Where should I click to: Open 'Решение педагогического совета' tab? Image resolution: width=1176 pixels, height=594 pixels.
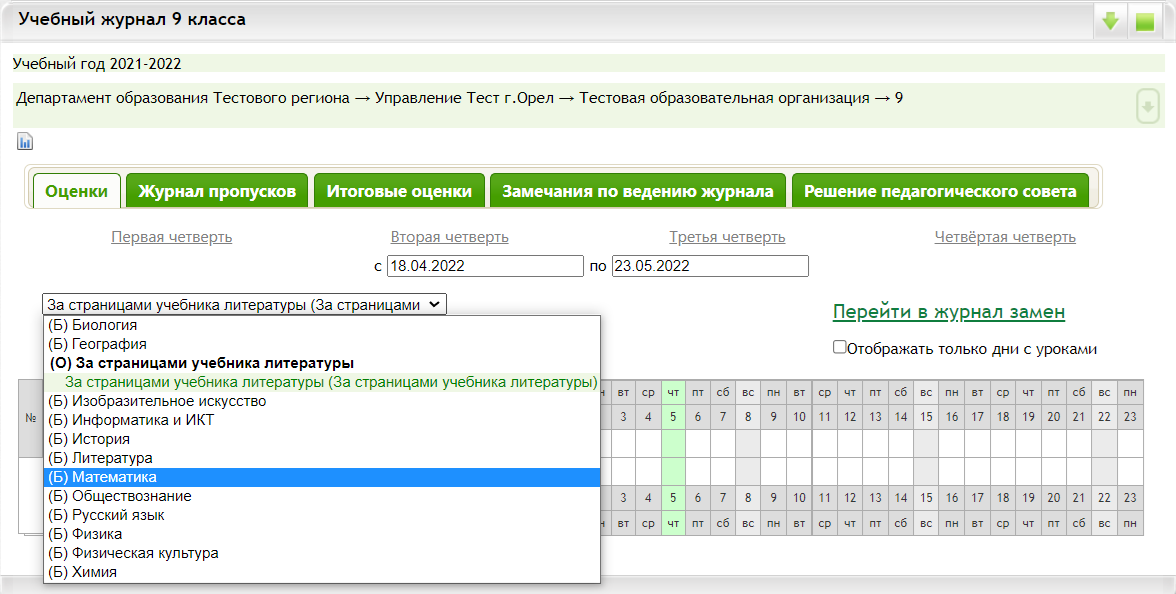click(940, 191)
